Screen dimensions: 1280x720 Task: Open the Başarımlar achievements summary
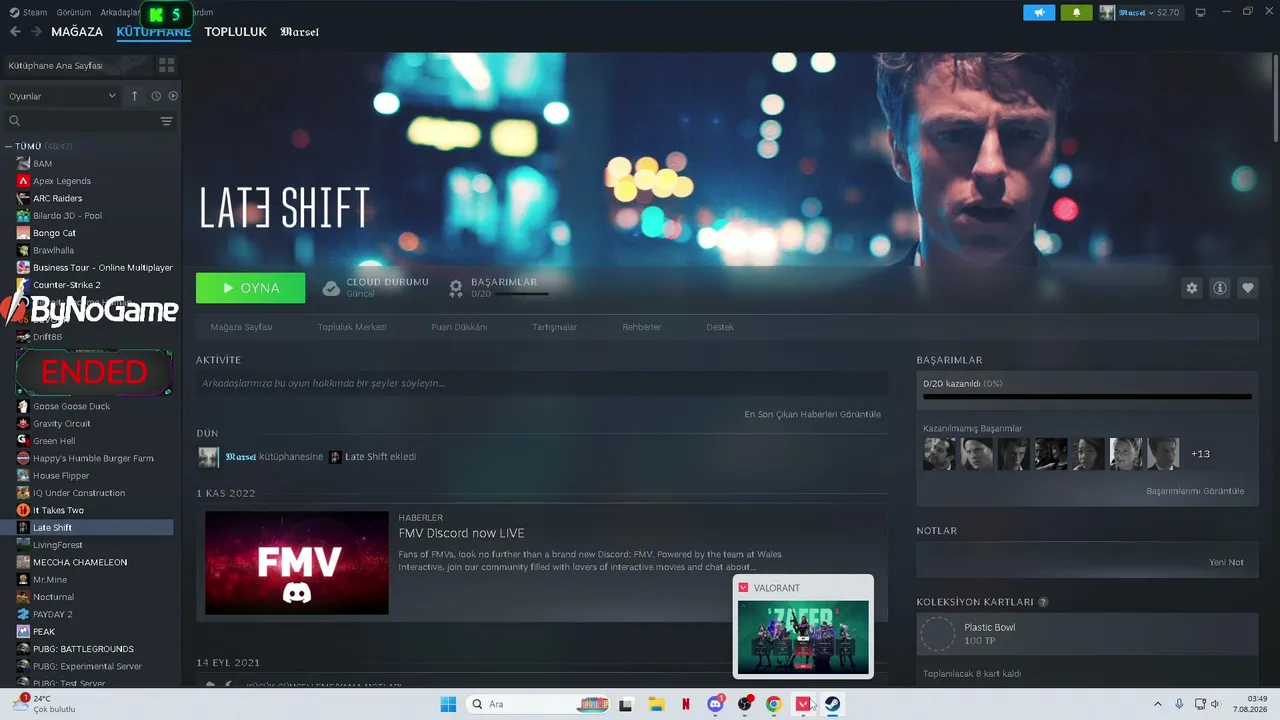[x=498, y=287]
